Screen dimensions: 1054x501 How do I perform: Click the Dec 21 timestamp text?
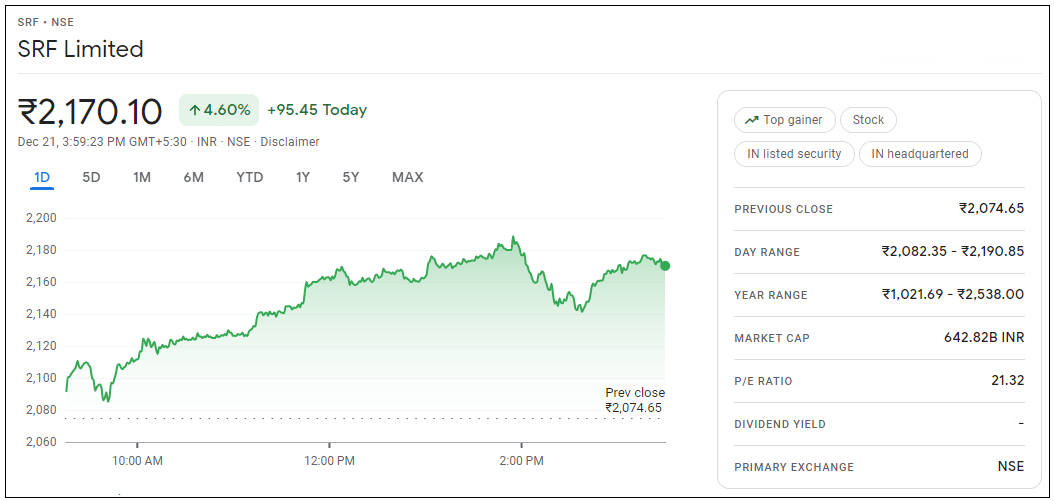pos(102,142)
